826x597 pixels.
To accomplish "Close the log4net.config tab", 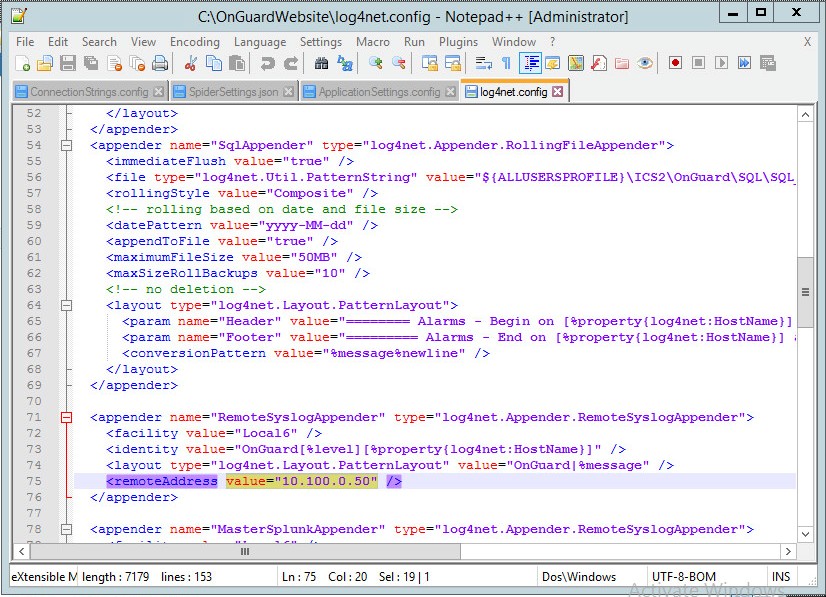I will (x=557, y=92).
